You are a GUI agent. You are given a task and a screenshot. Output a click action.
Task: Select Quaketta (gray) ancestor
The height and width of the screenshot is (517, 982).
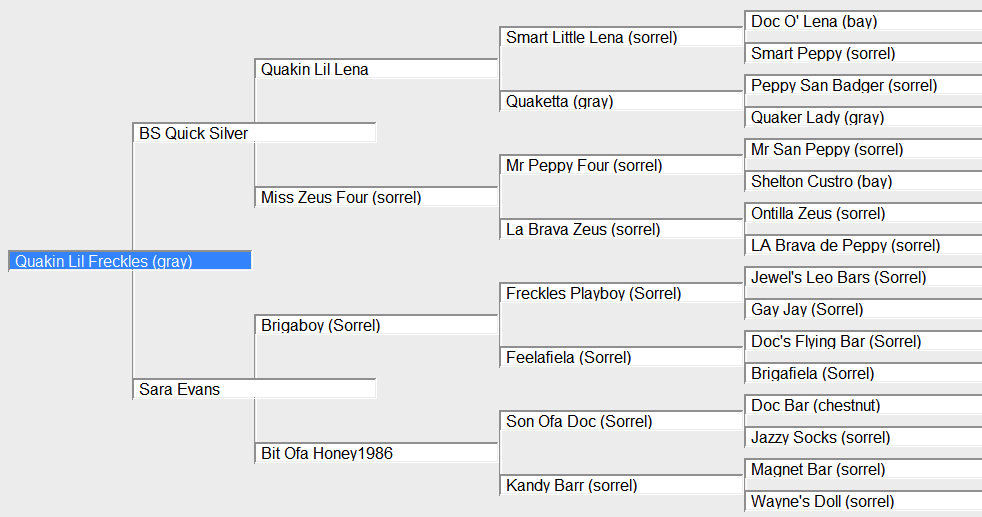[621, 101]
